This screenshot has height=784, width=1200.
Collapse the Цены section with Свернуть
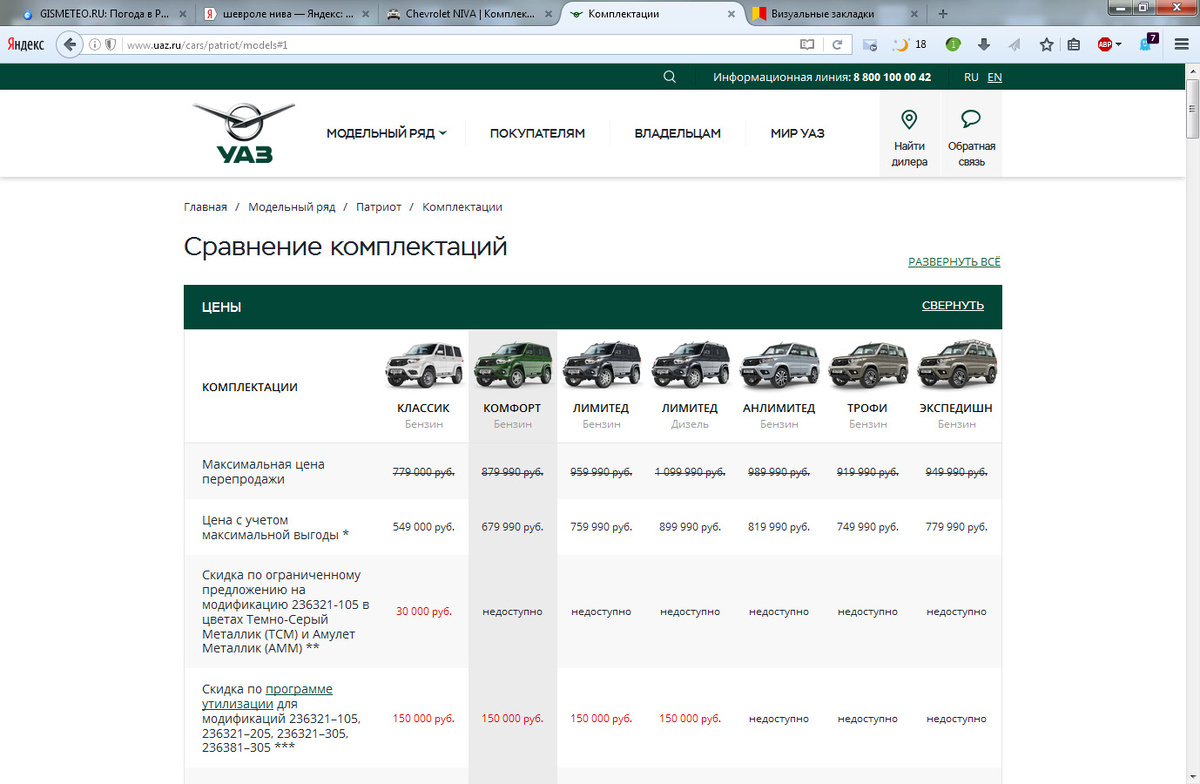tap(953, 306)
